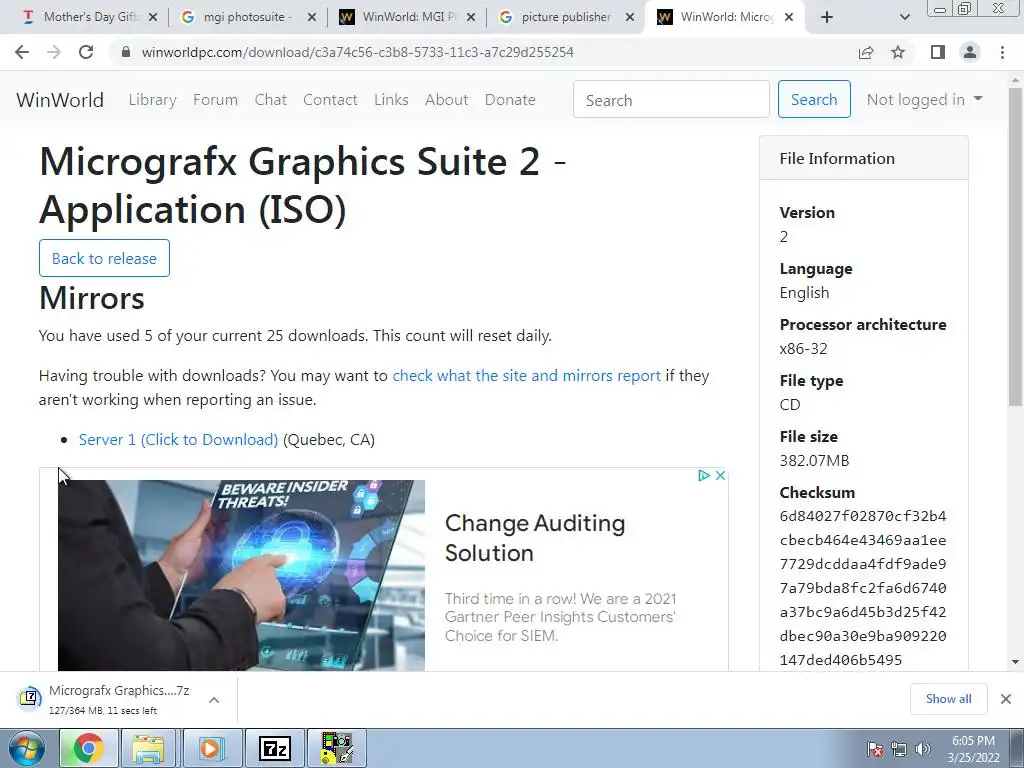Click the Back to release button
Viewport: 1024px width, 768px height.
[x=104, y=258]
